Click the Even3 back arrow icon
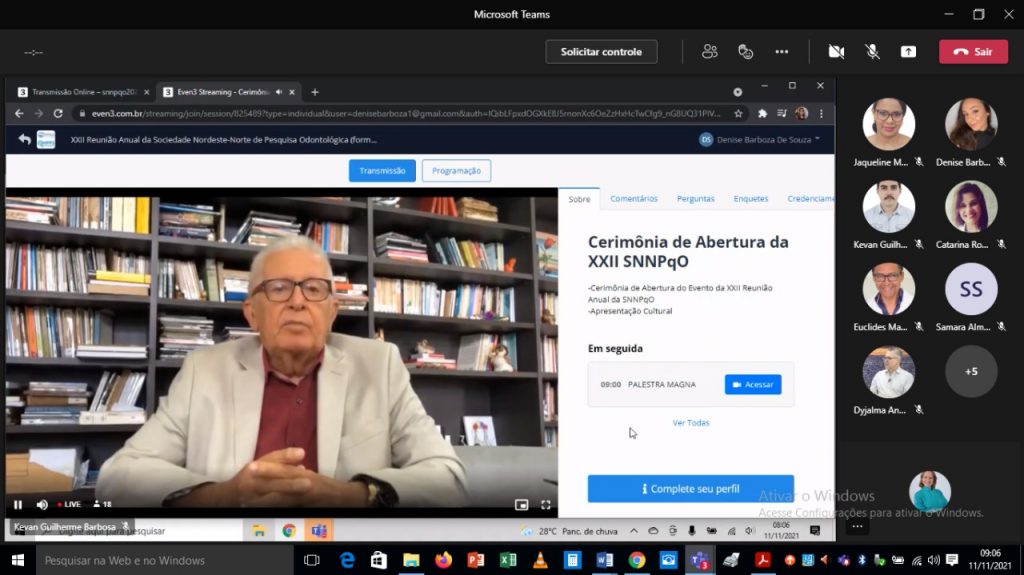 (x=25, y=139)
